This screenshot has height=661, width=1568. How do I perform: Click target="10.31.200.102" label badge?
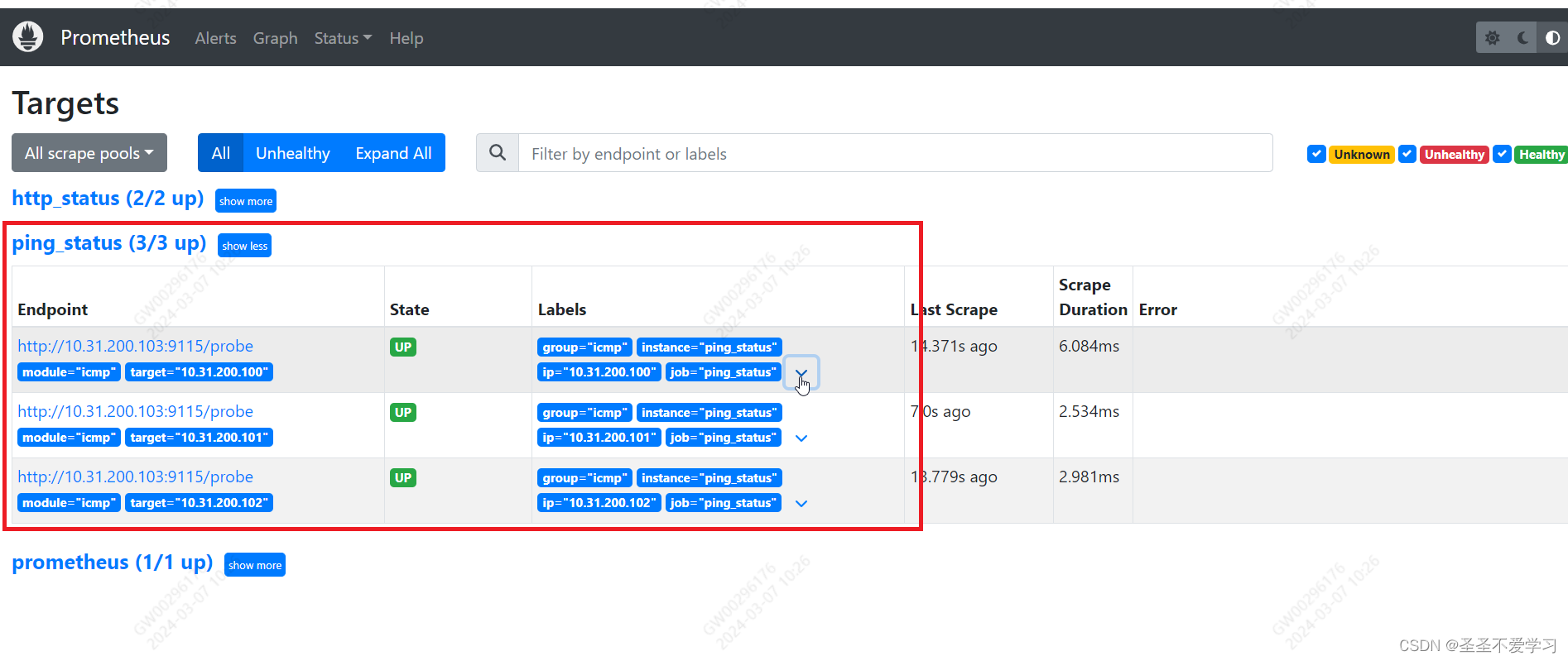199,503
